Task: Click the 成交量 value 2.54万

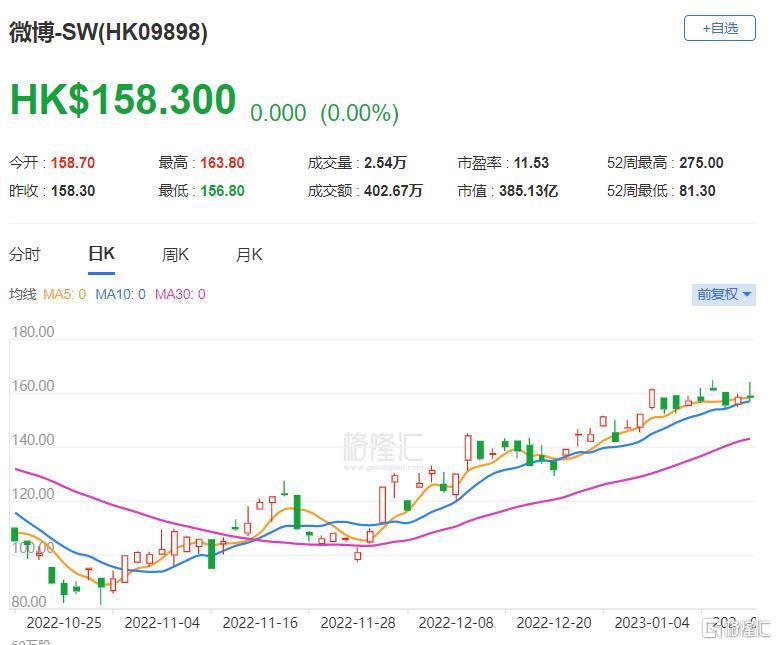Action: 385,162
